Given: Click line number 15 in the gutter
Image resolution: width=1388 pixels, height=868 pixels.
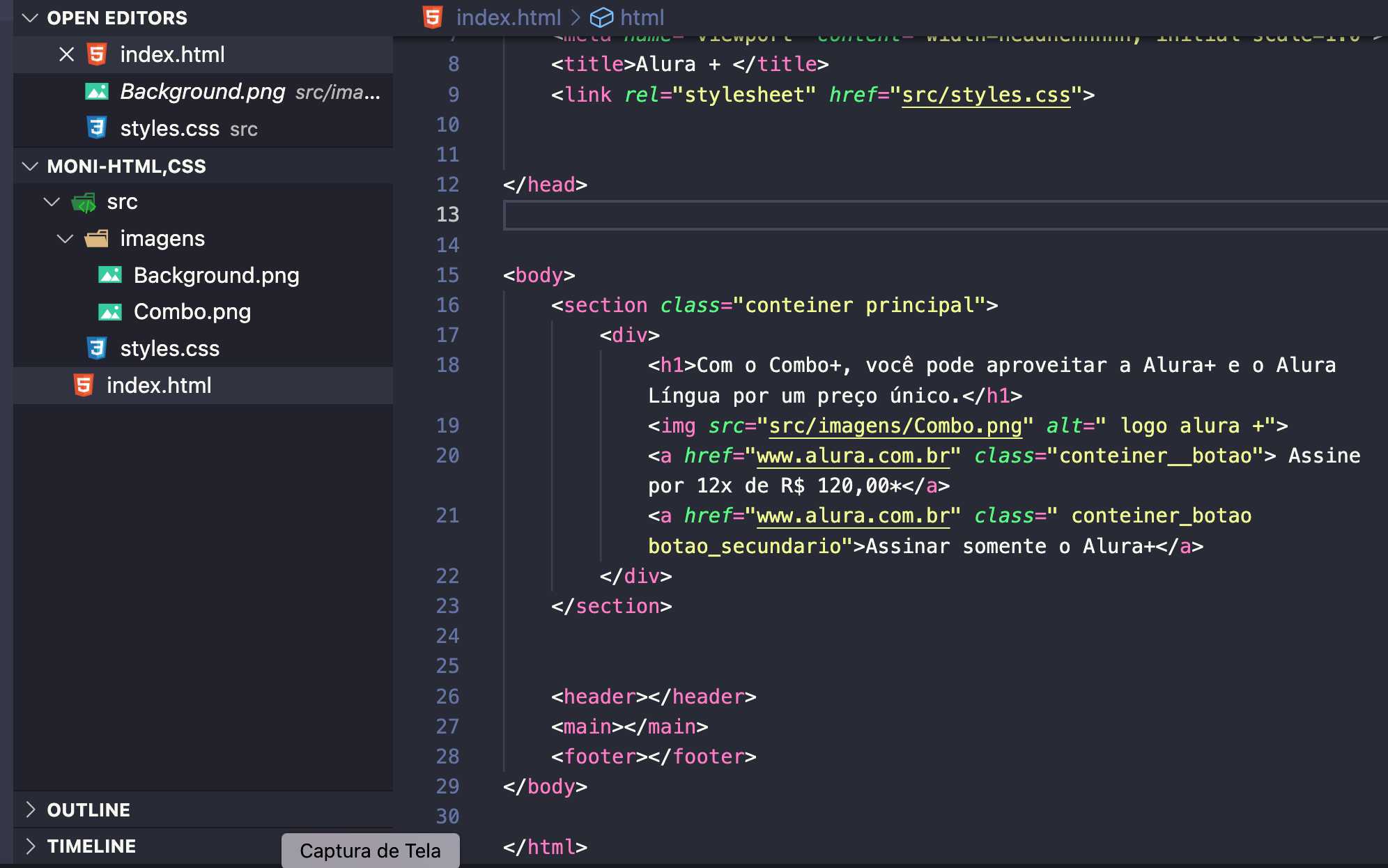Looking at the screenshot, I should 447,275.
